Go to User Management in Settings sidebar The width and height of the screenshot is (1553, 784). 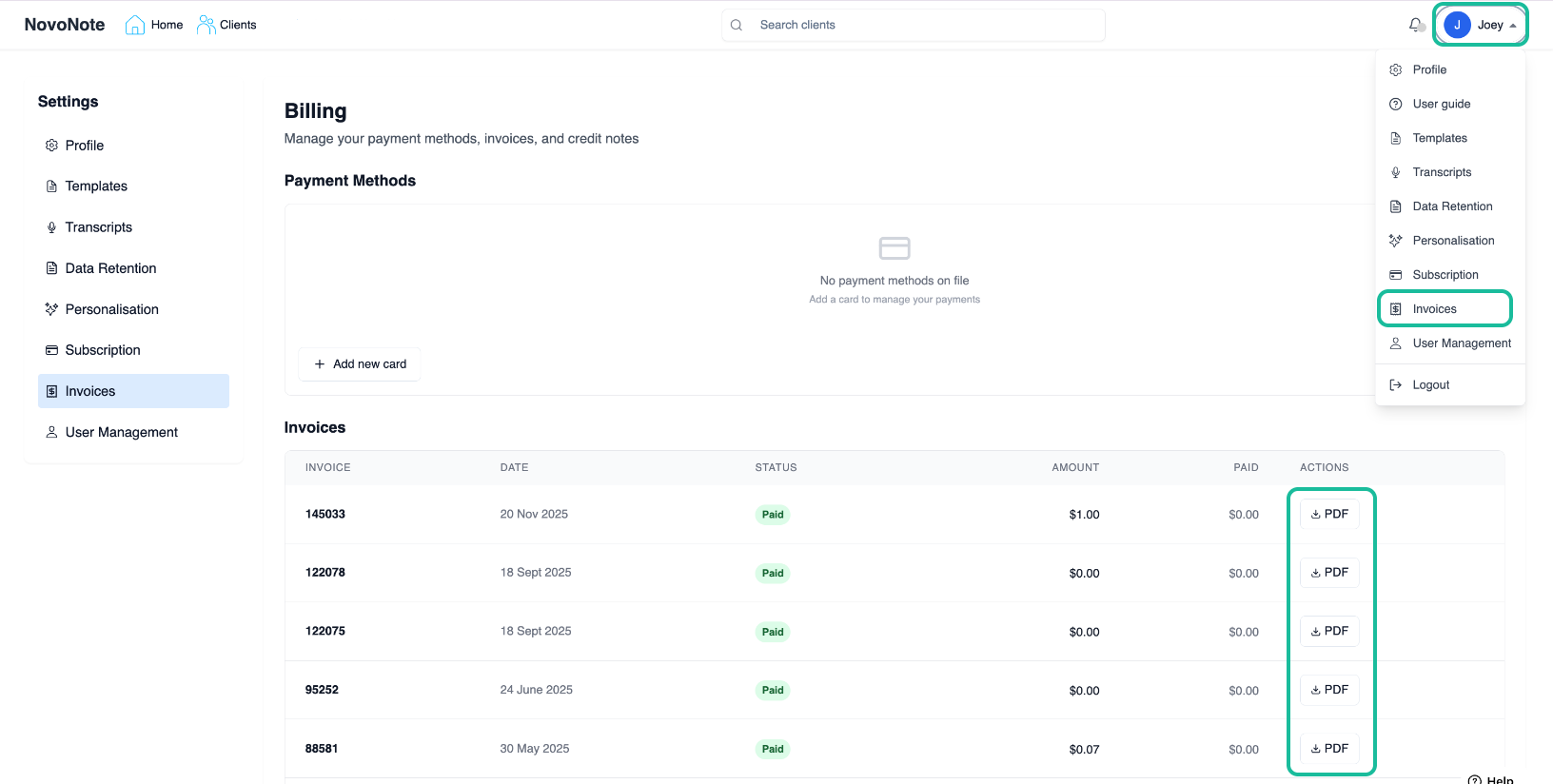(x=121, y=432)
